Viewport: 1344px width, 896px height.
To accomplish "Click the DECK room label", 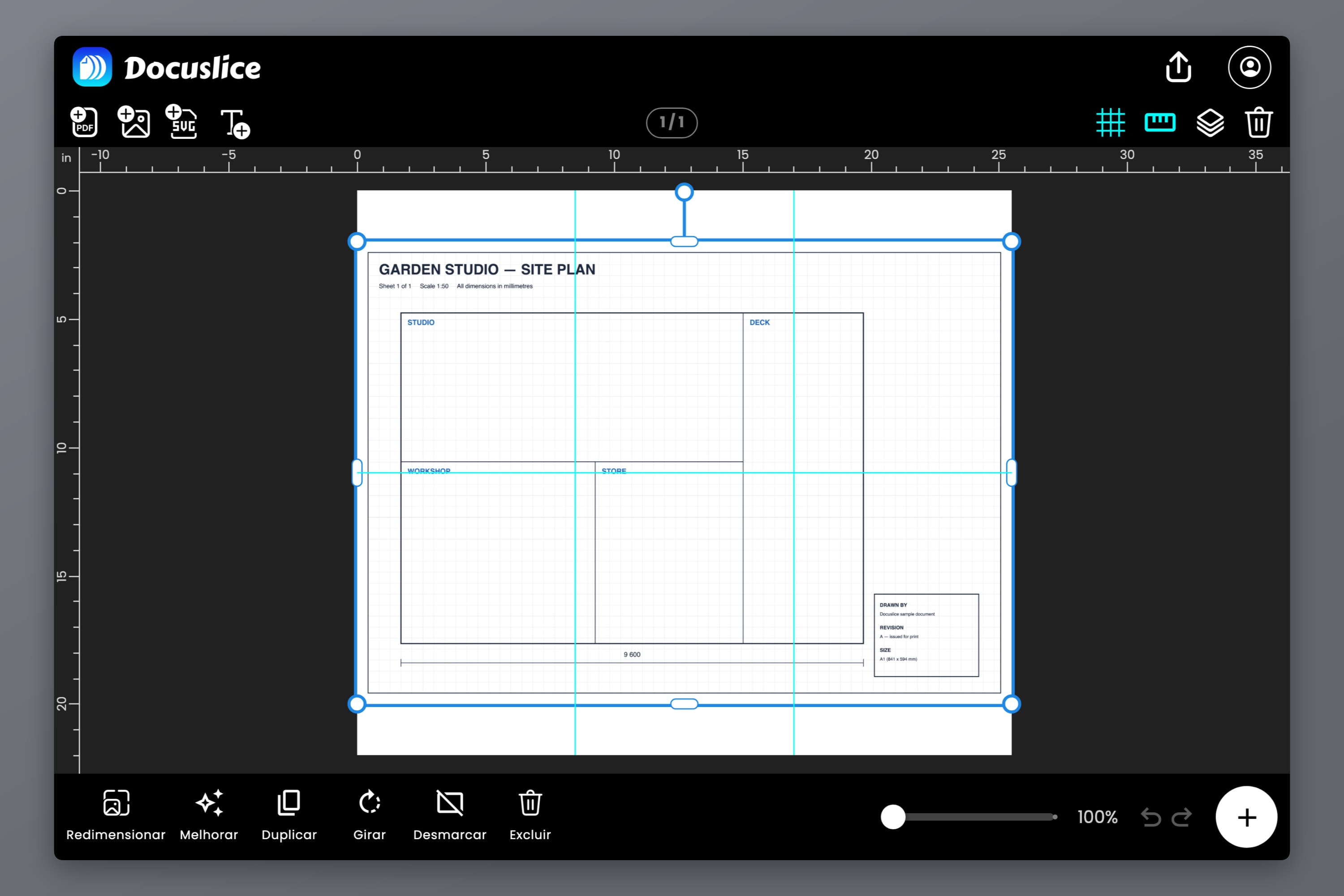I will pos(759,322).
